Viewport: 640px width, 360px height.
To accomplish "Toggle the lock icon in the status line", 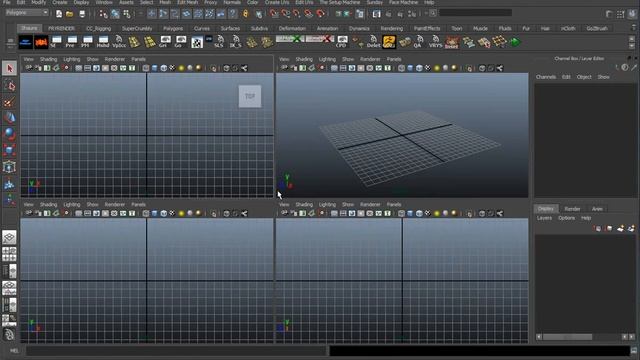I will click(x=245, y=14).
